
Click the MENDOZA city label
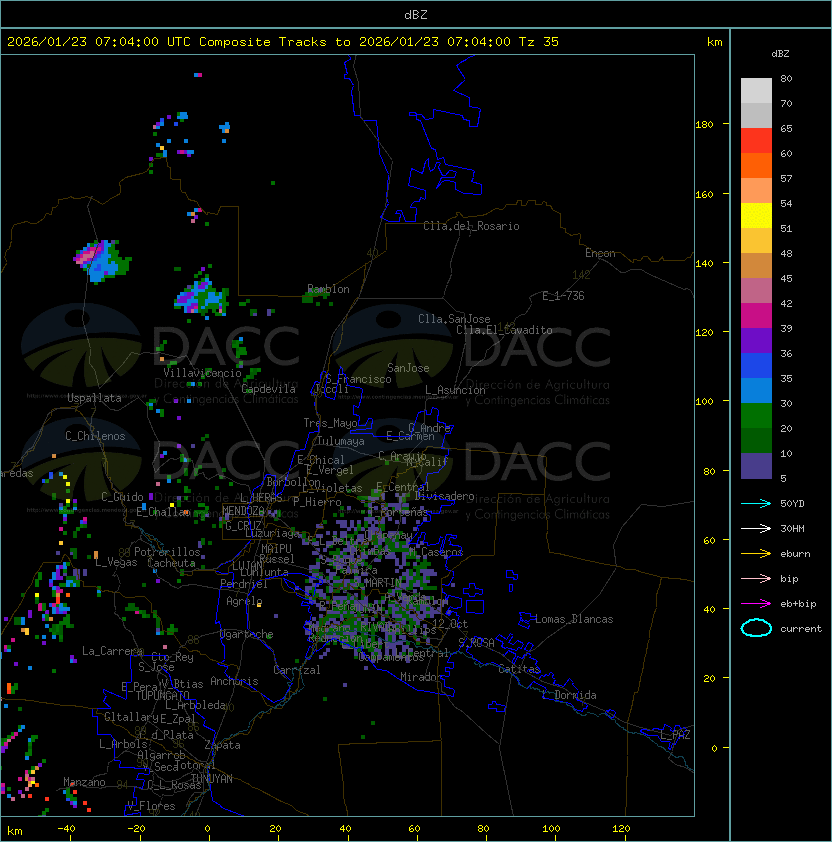(243, 510)
